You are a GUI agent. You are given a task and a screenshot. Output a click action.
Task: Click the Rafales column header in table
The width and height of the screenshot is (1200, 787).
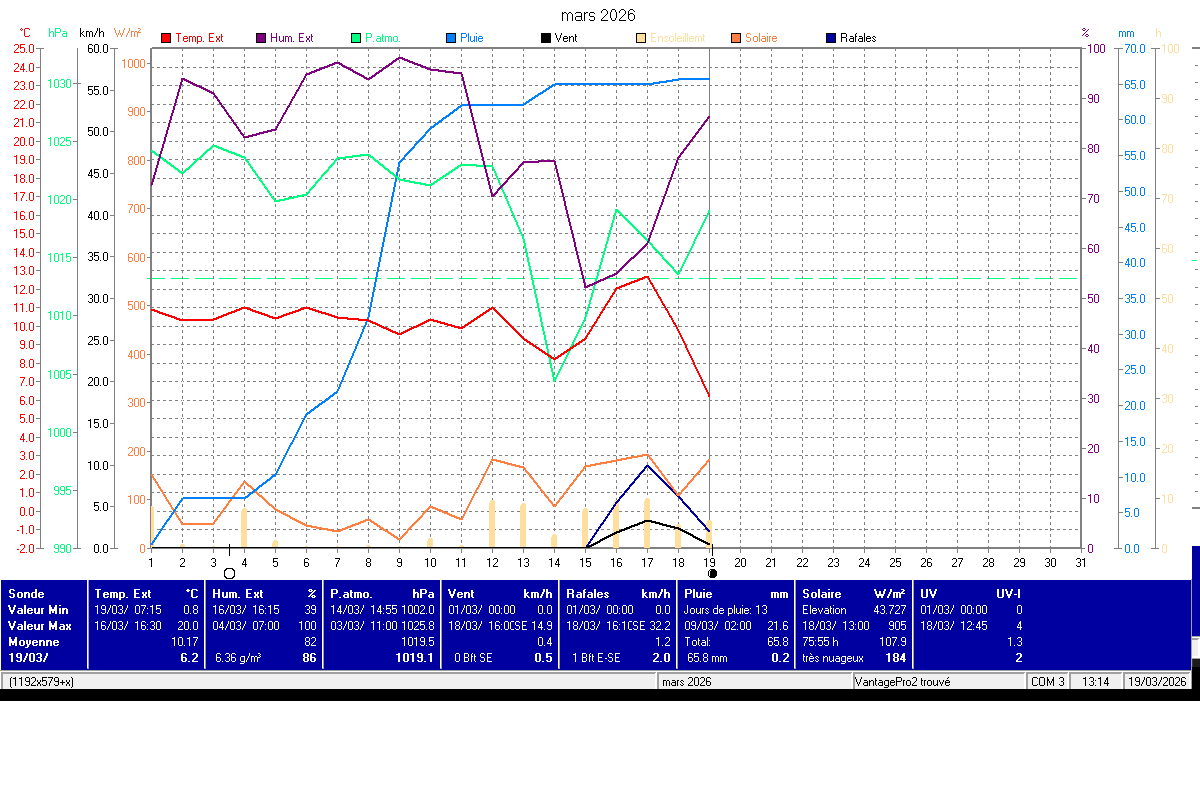(x=588, y=593)
